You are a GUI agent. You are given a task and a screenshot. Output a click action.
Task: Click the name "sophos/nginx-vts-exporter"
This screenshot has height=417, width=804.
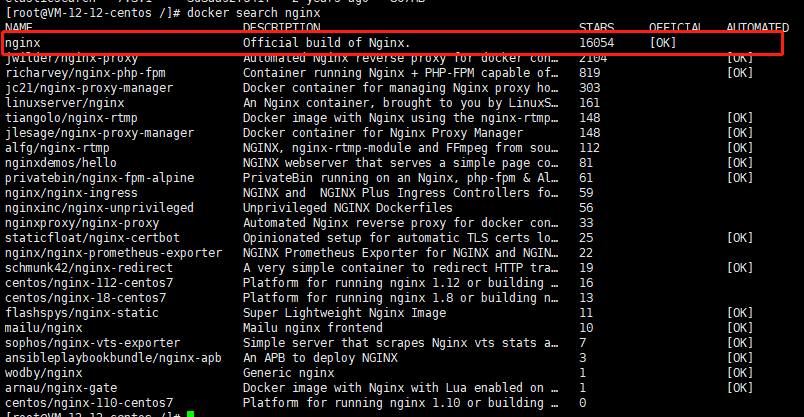pyautogui.click(x=92, y=343)
